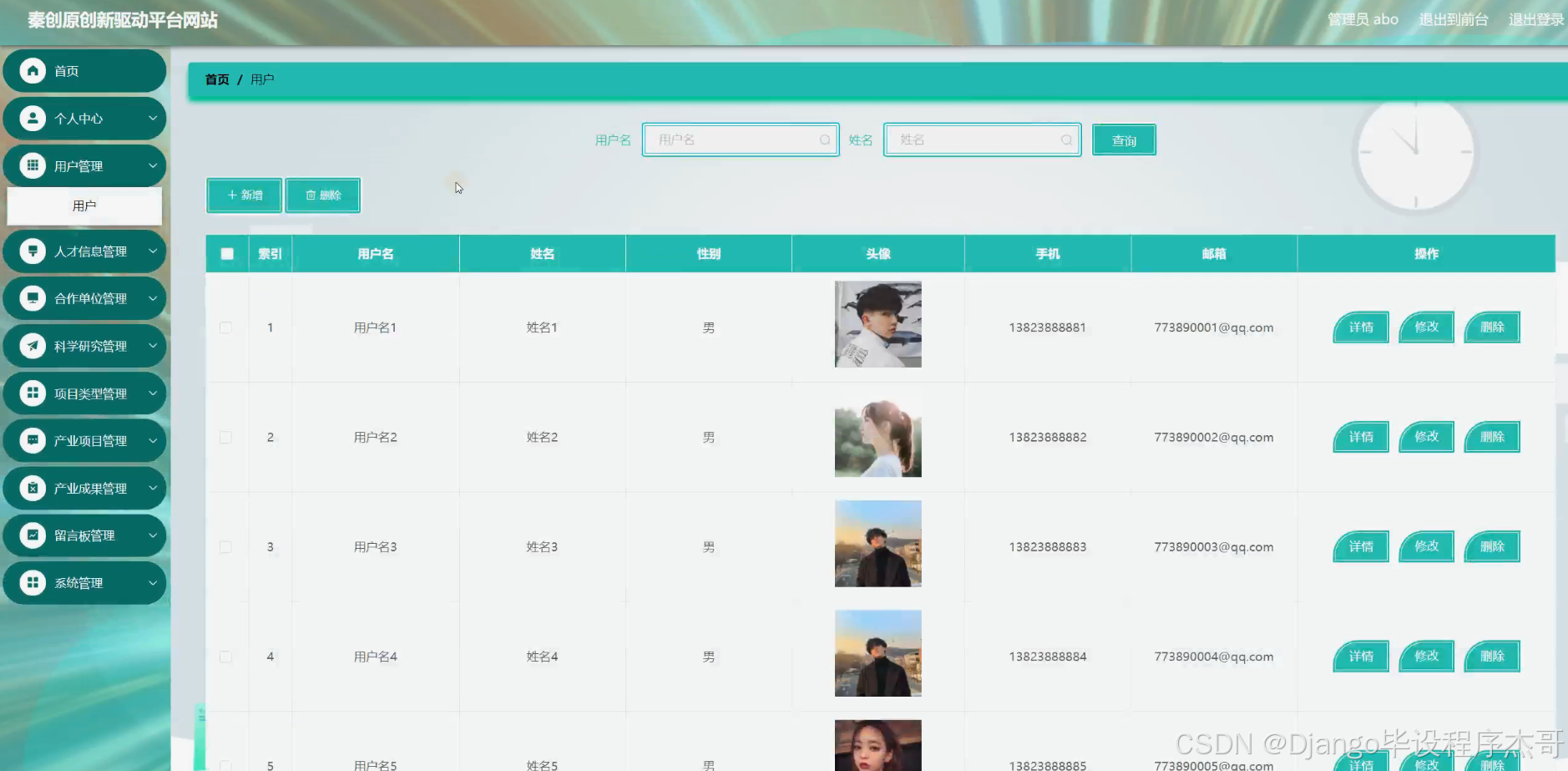Click the 产业项目管理 chat icon
The width and height of the screenshot is (1568, 771).
[x=33, y=440]
